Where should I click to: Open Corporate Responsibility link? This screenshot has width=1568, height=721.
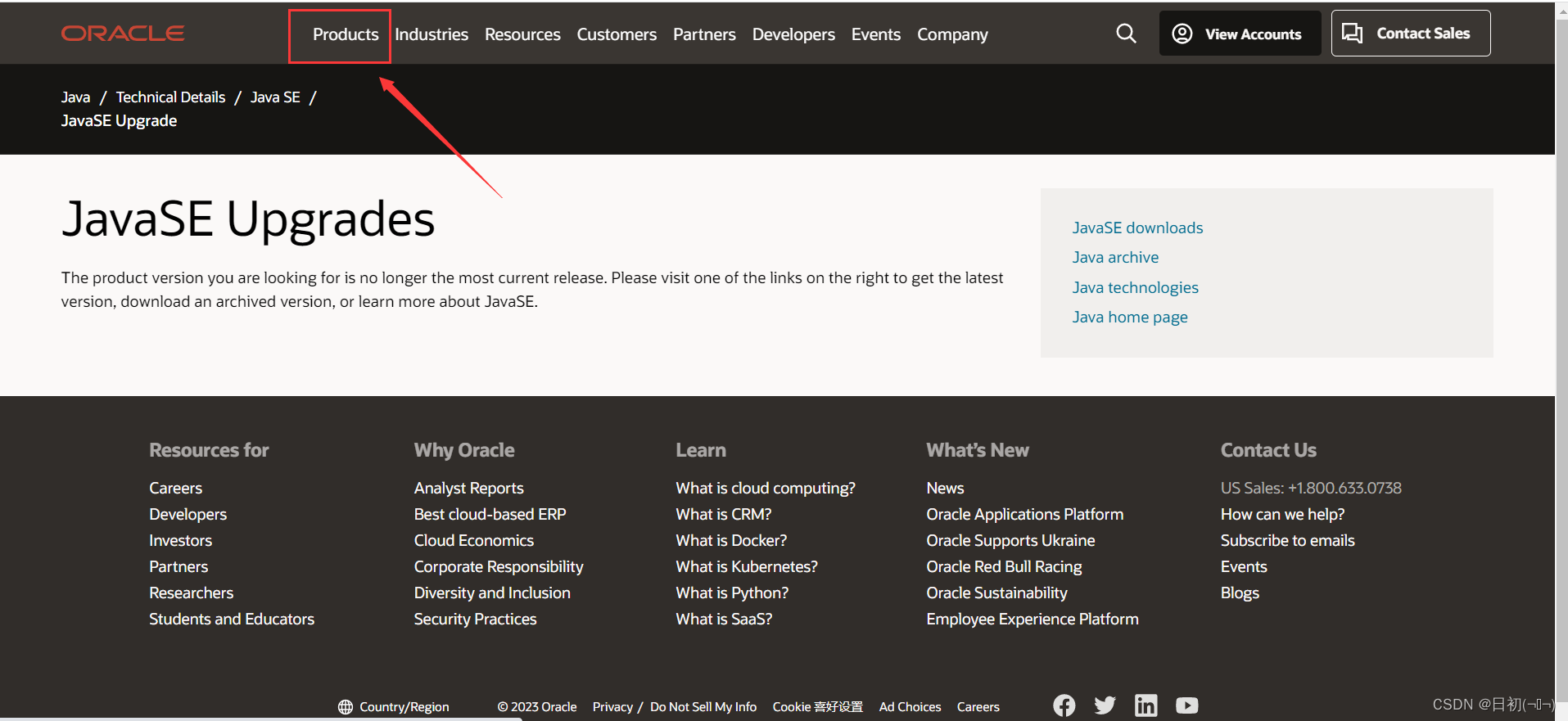[x=499, y=566]
